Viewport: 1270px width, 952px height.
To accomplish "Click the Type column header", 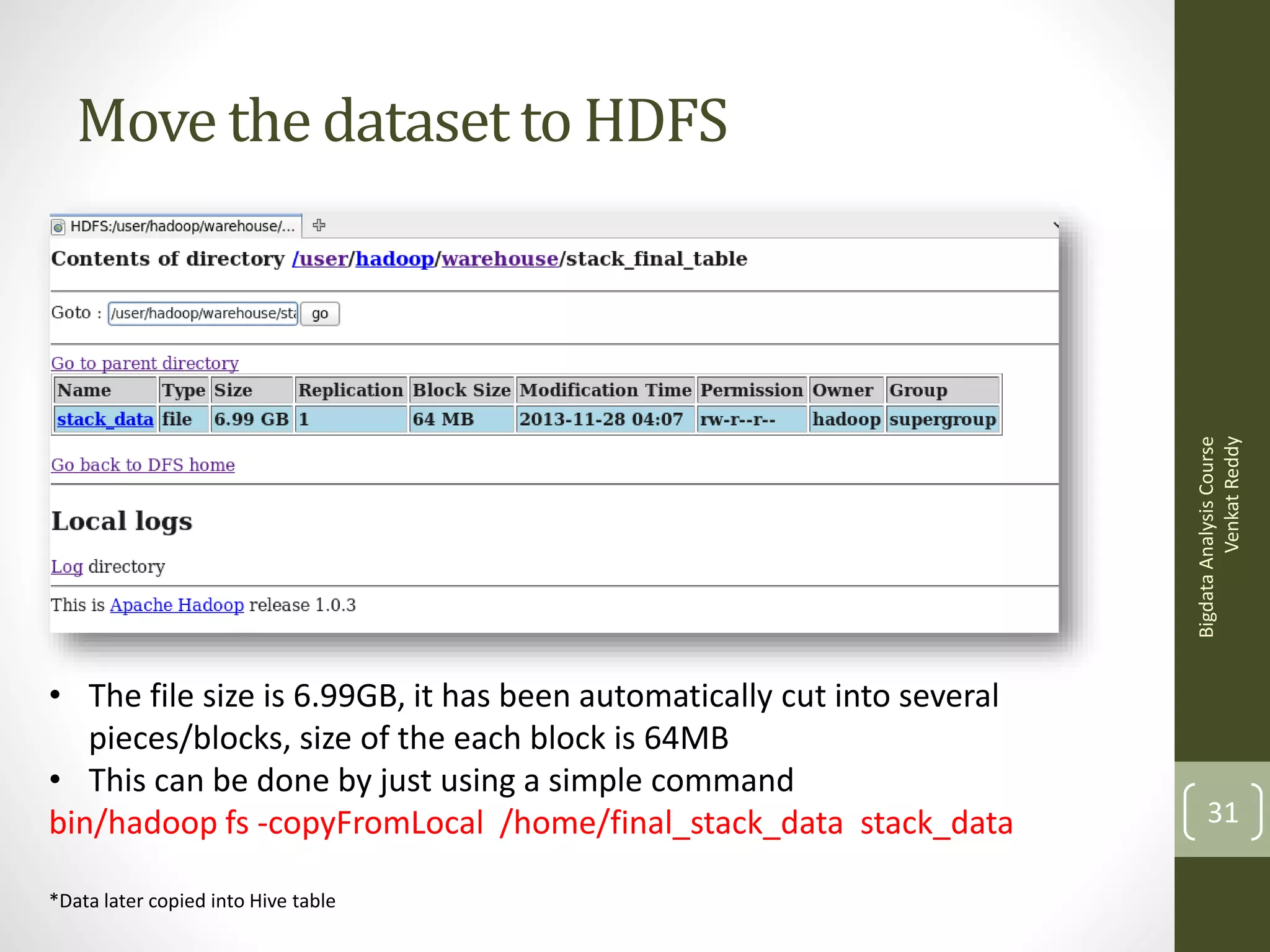I will click(184, 390).
